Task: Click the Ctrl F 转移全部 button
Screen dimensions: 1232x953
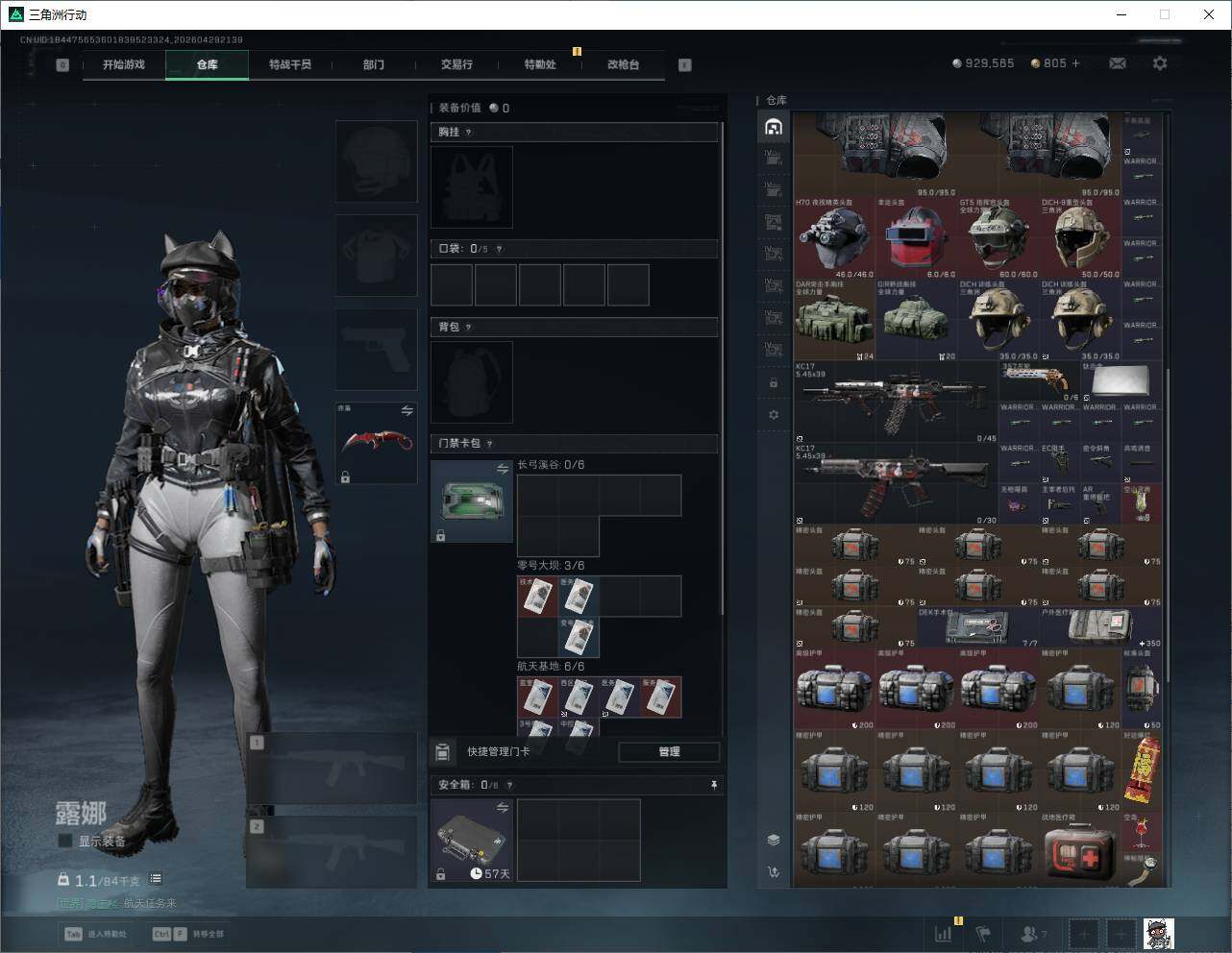Action: click(x=188, y=934)
